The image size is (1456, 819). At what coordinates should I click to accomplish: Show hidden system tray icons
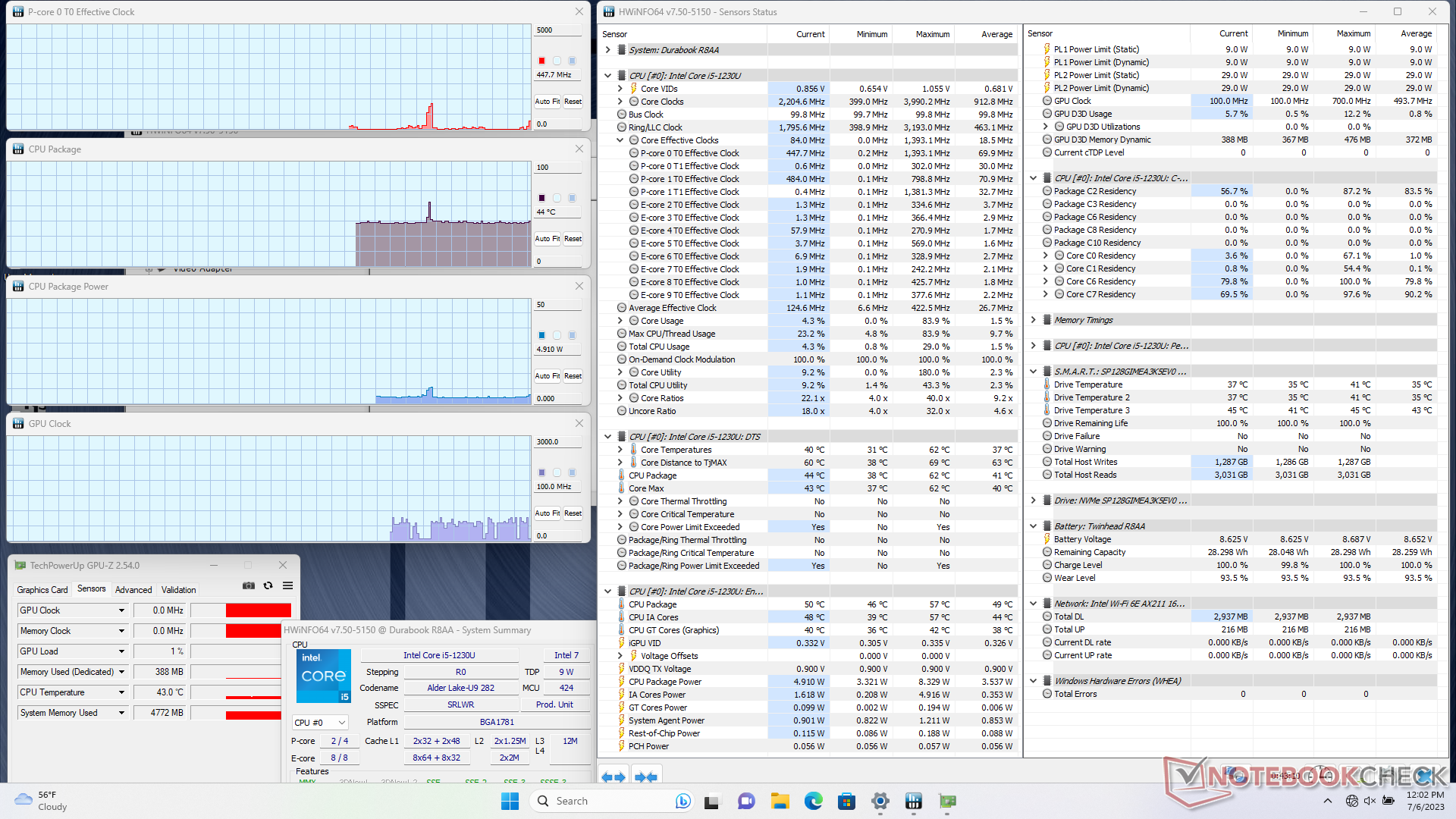(x=1327, y=801)
